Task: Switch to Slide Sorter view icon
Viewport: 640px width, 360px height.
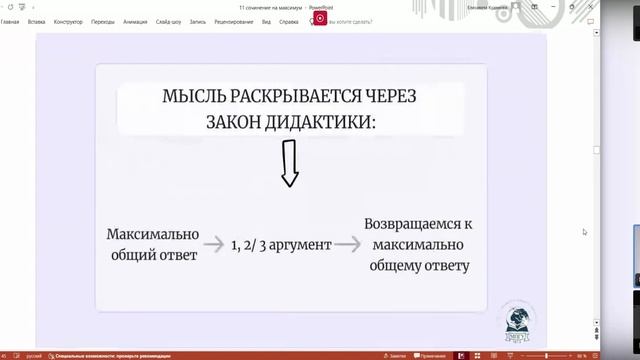Action: [477, 356]
